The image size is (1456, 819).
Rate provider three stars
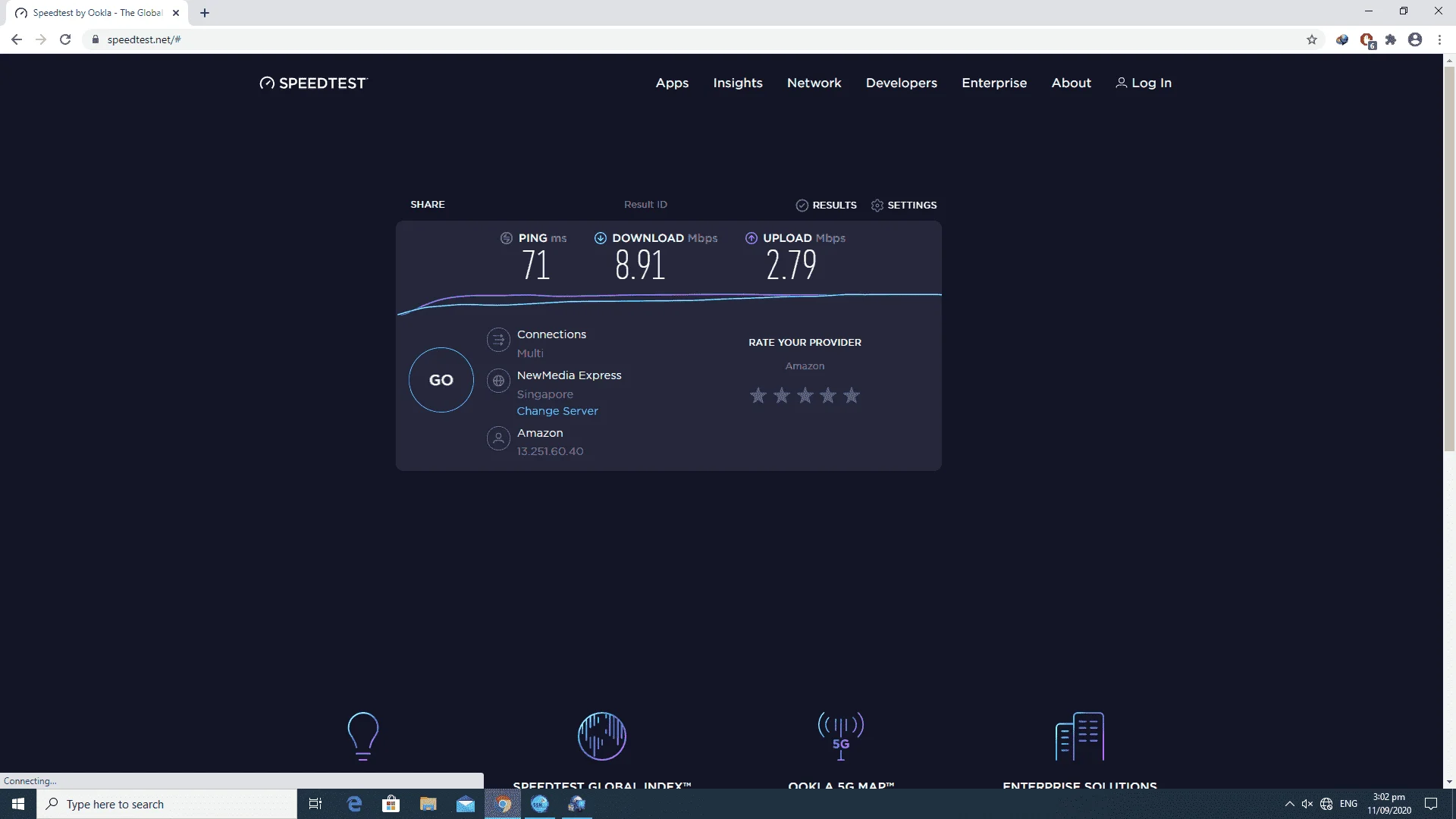pyautogui.click(x=805, y=395)
